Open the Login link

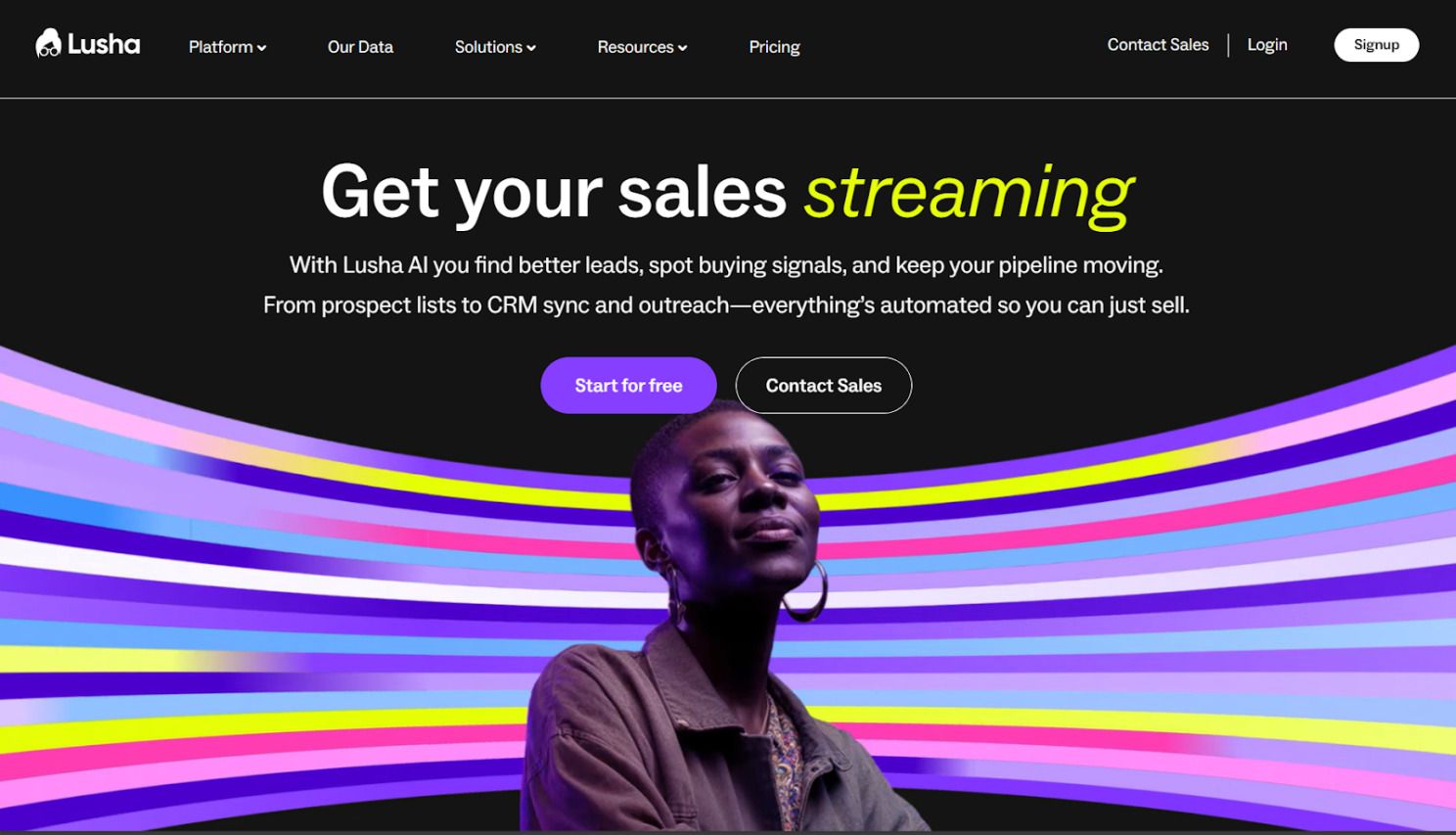point(1267,45)
